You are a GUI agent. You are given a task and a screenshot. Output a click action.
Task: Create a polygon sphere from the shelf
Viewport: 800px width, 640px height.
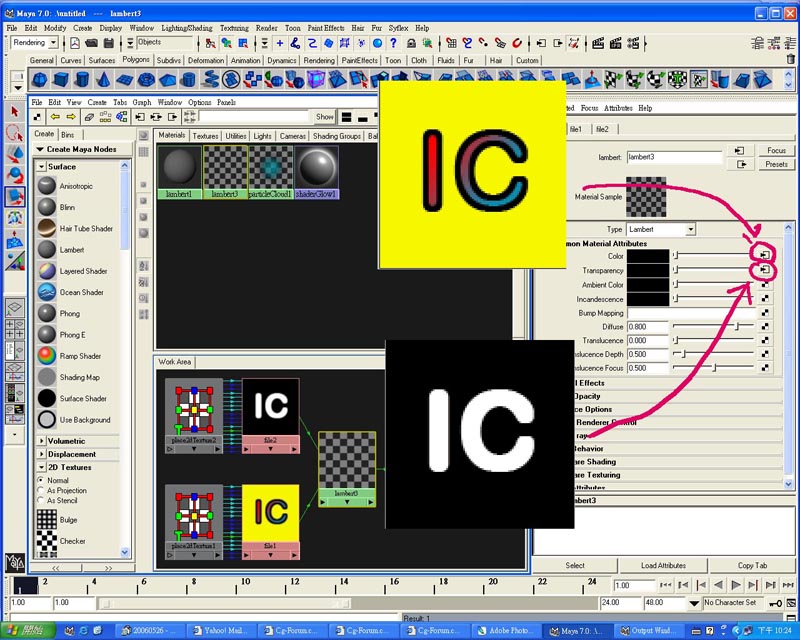point(40,80)
